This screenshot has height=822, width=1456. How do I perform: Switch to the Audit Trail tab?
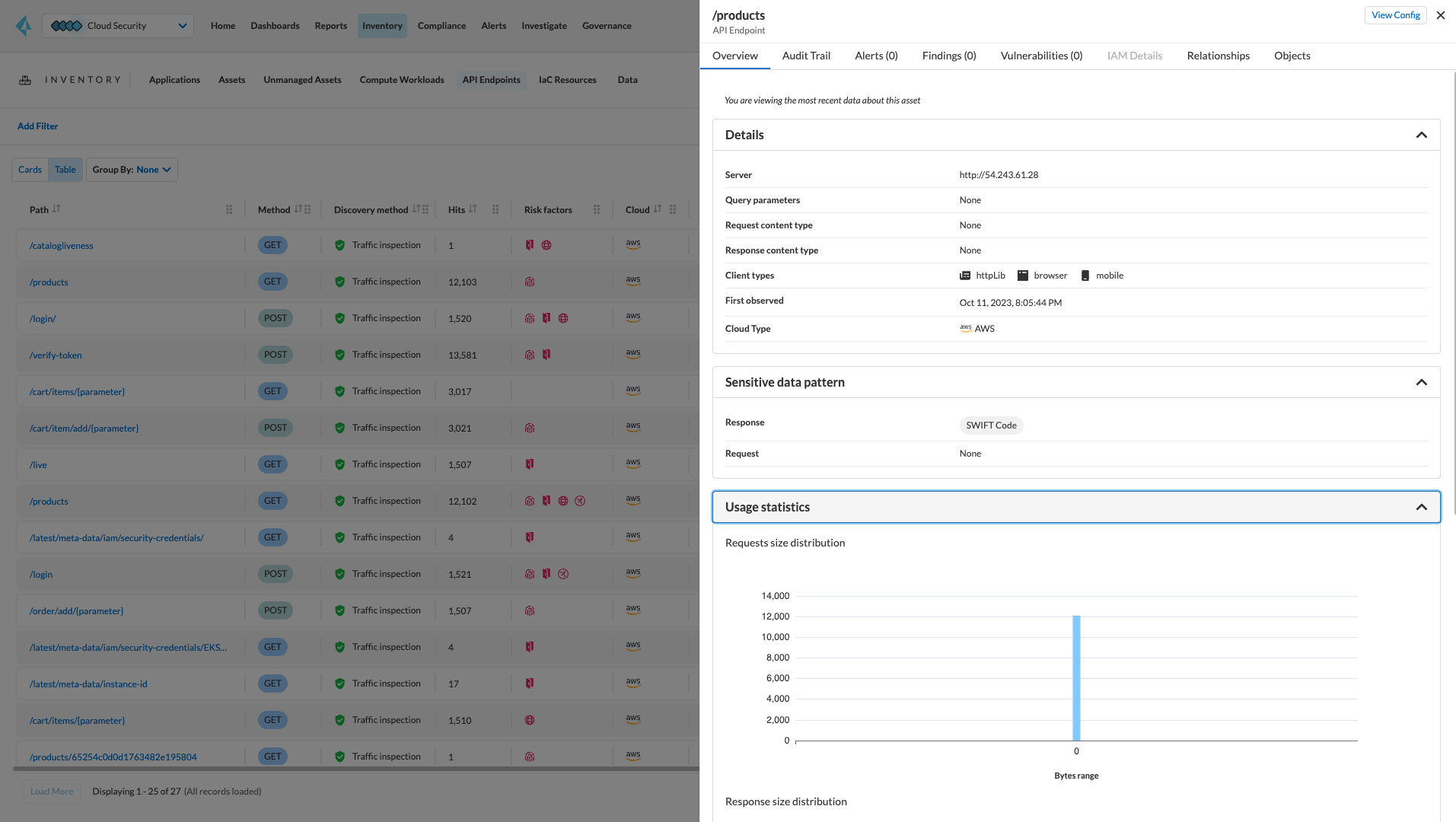(x=806, y=55)
